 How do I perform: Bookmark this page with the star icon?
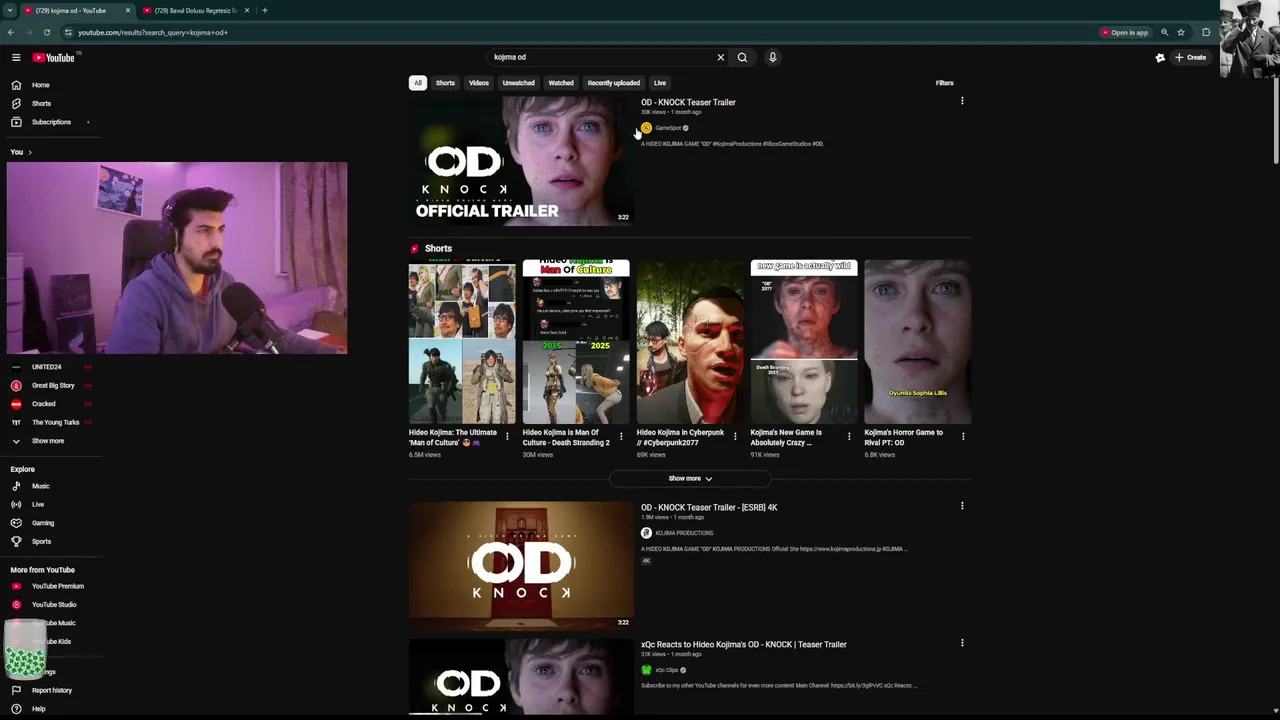coord(1181,32)
